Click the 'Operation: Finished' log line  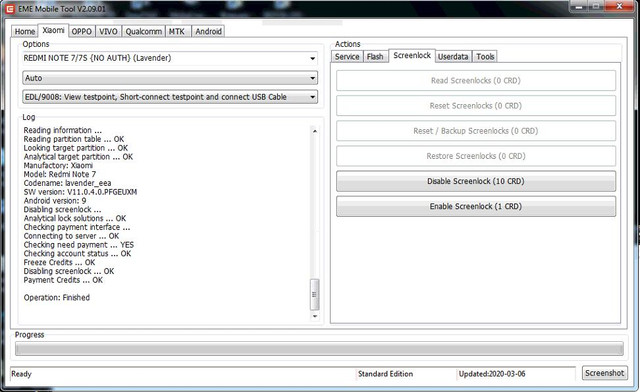click(57, 298)
